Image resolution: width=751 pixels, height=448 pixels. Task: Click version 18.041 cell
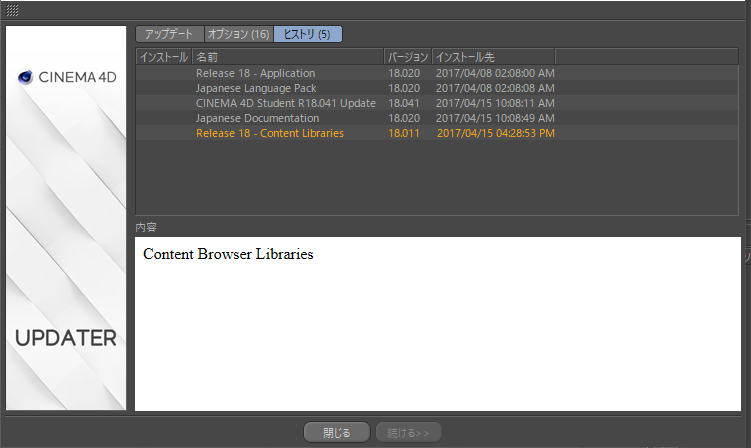pyautogui.click(x=404, y=103)
